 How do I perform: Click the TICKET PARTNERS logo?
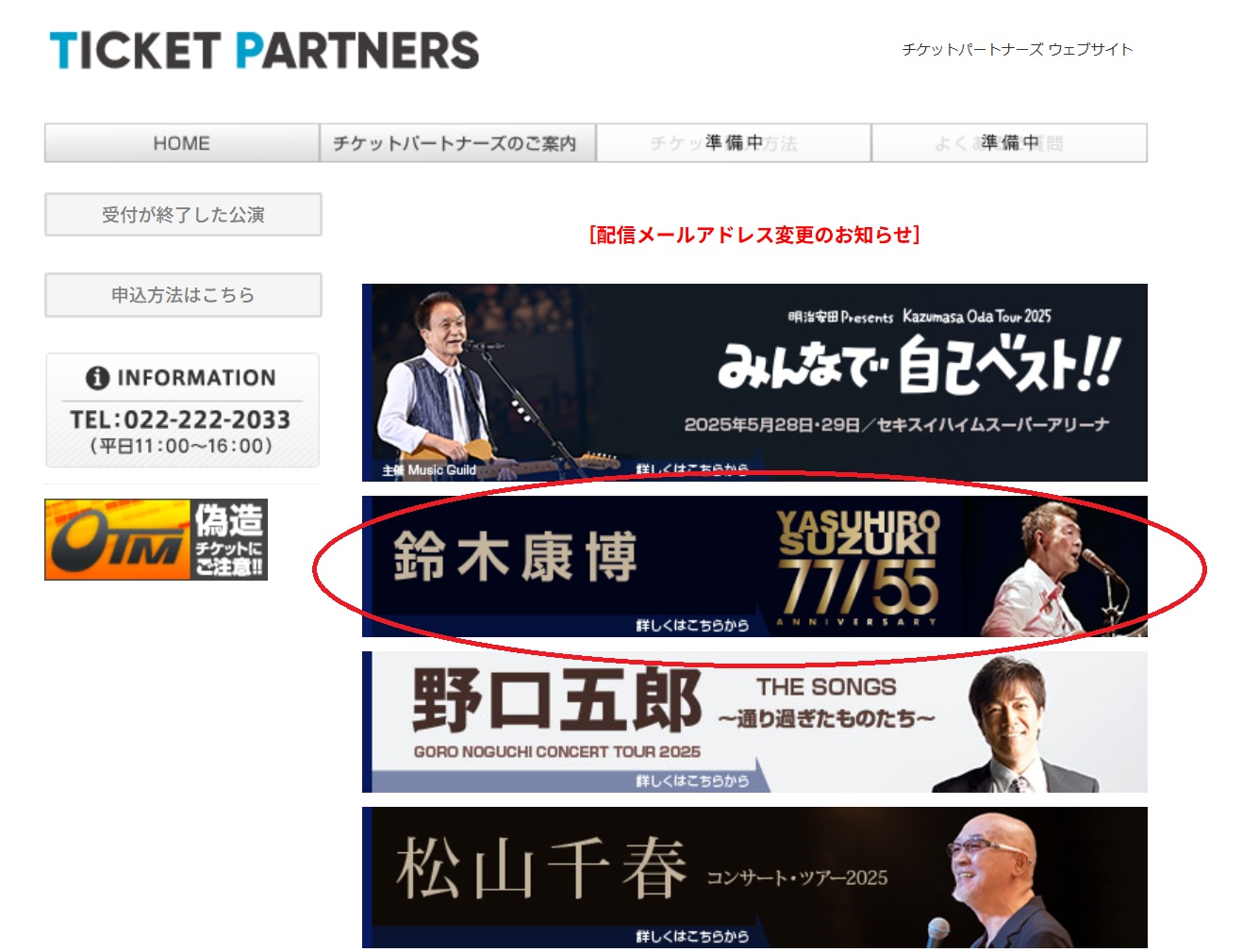(x=264, y=51)
